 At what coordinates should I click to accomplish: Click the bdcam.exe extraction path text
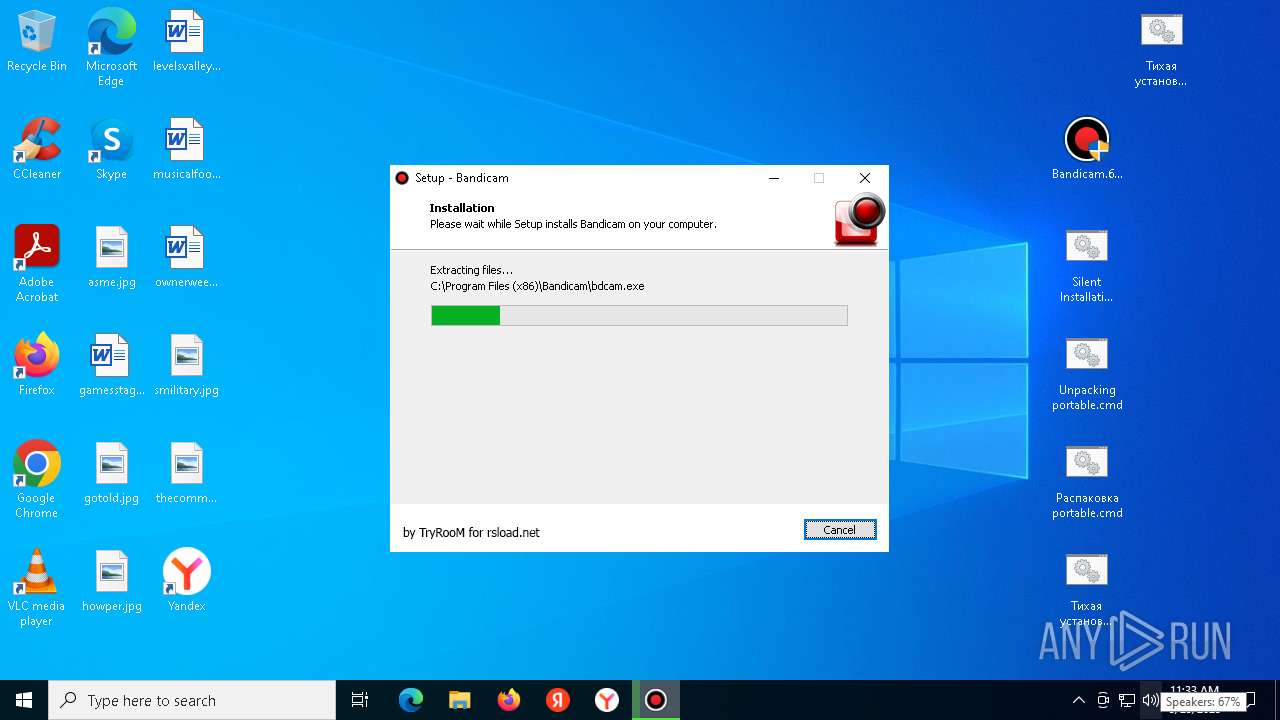[x=537, y=286]
